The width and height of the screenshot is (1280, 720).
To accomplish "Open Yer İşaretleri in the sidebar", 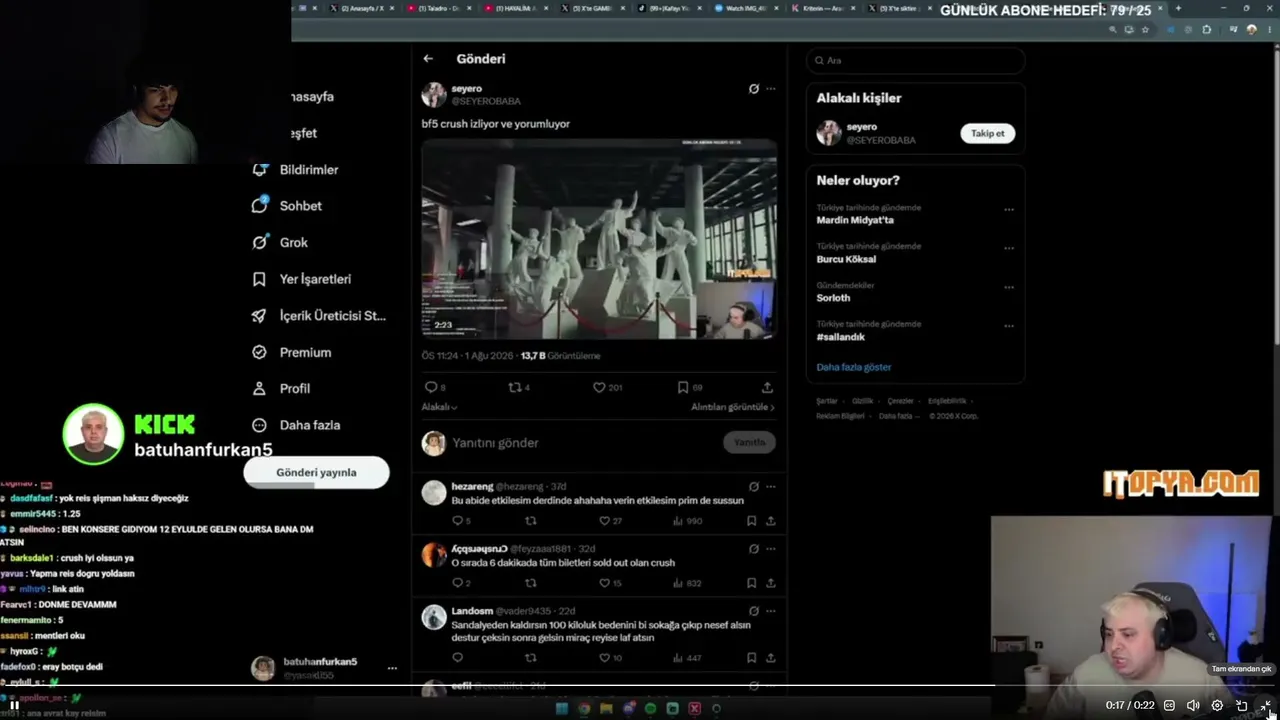I will point(301,279).
